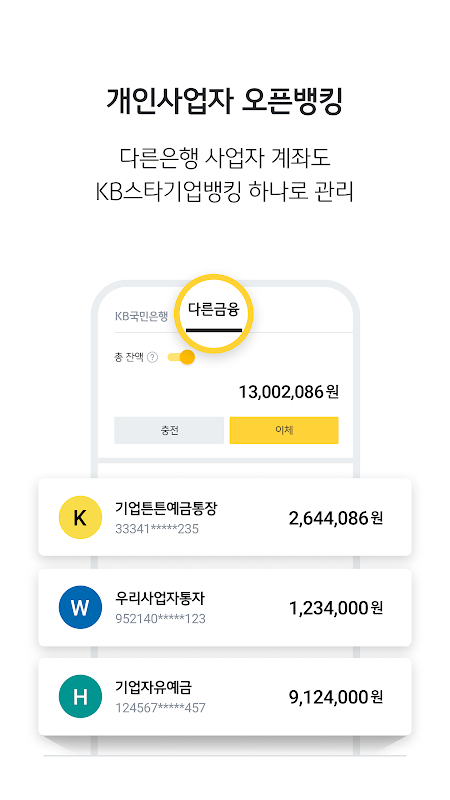This screenshot has width=450, height=800.
Task: Toggle the 총 잔액 balance switch
Action: pos(181,357)
